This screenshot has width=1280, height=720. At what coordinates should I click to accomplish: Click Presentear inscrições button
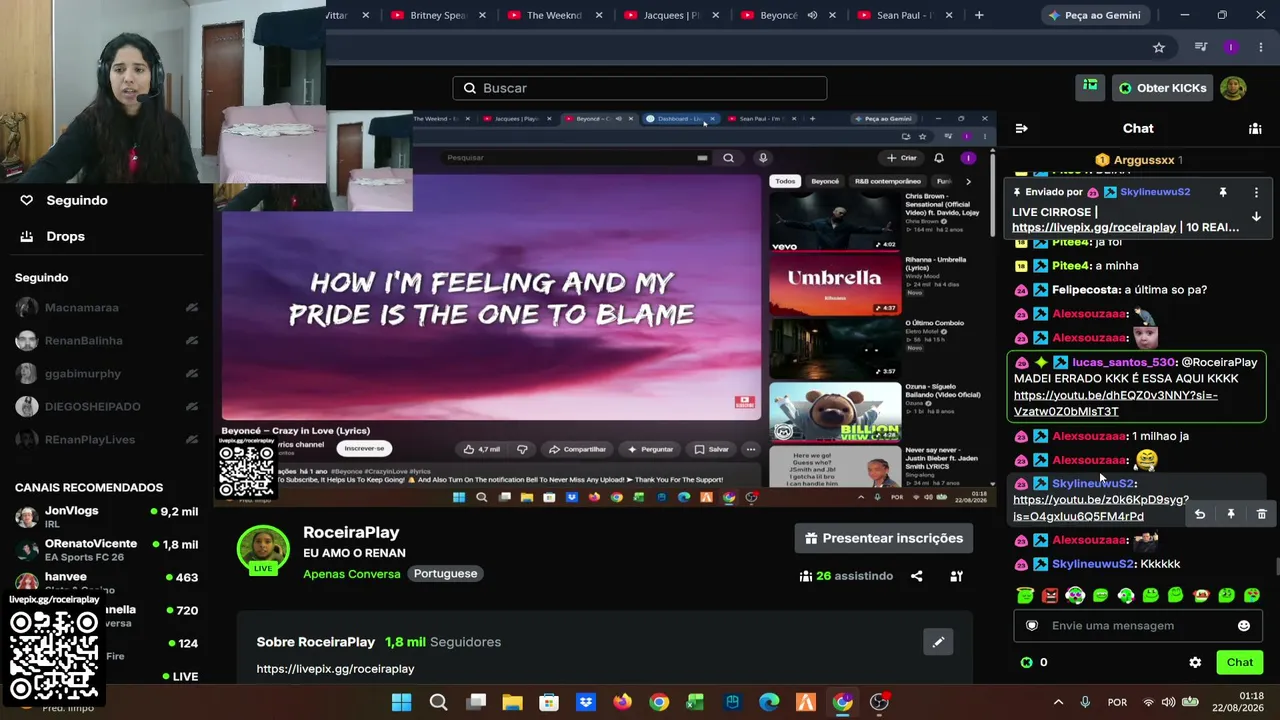884,538
